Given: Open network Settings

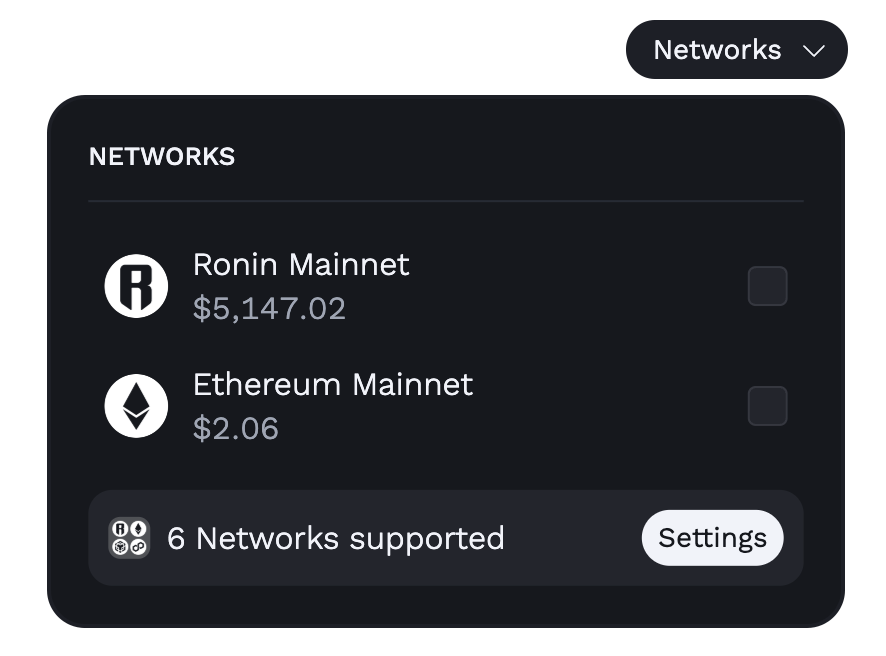Looking at the screenshot, I should coord(713,538).
